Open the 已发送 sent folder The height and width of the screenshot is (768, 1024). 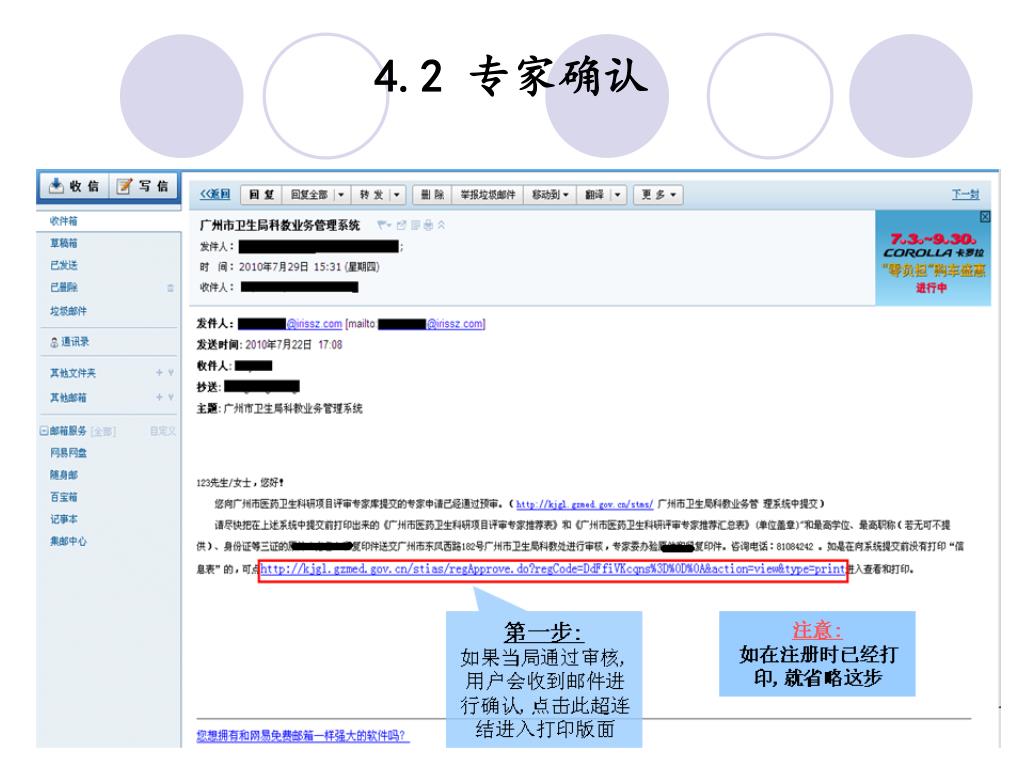(63, 265)
